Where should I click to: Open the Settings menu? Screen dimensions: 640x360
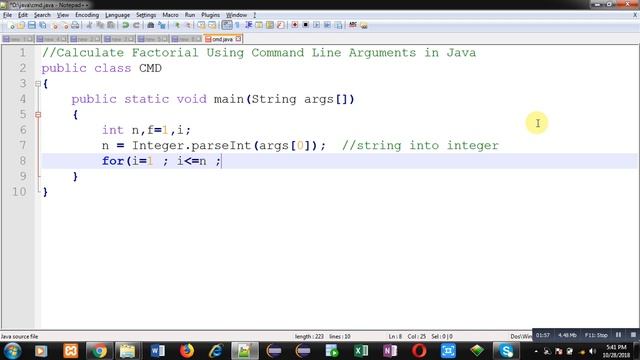pos(146,15)
